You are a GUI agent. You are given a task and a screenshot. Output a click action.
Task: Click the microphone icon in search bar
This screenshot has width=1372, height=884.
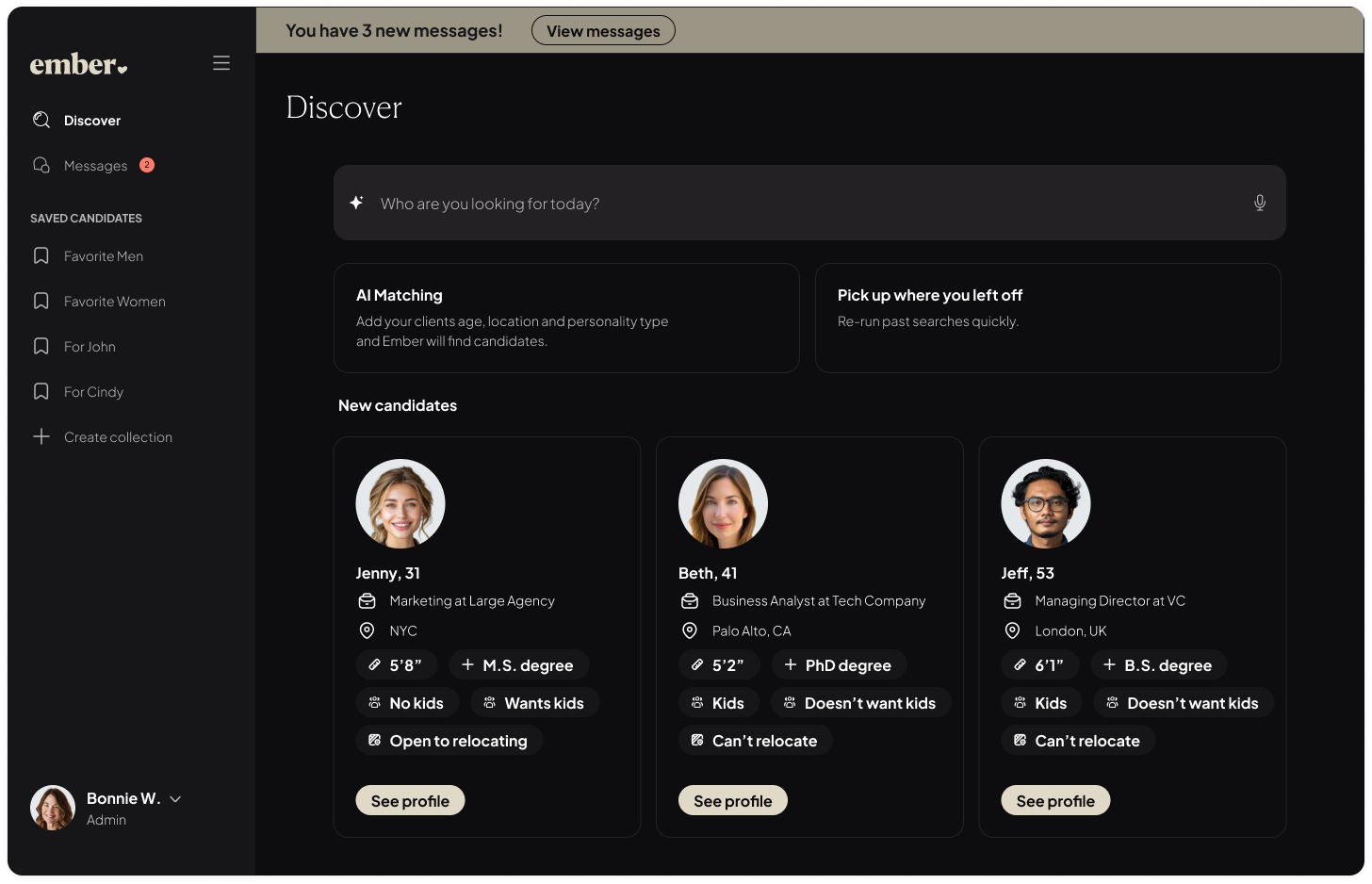point(1259,203)
